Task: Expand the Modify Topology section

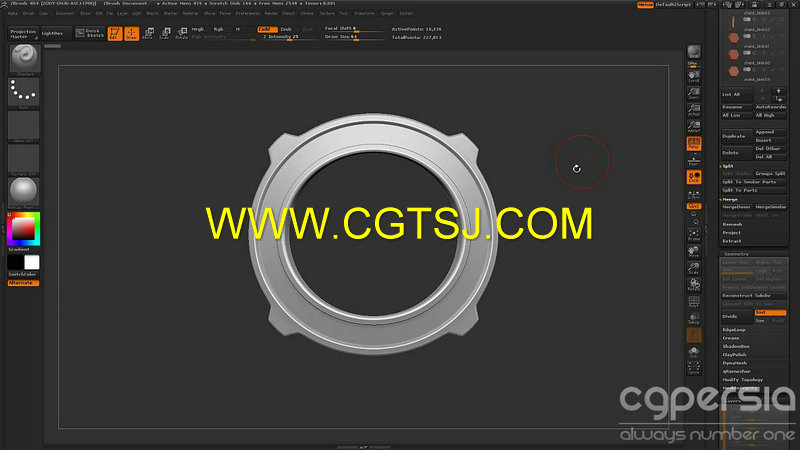Action: pos(742,380)
